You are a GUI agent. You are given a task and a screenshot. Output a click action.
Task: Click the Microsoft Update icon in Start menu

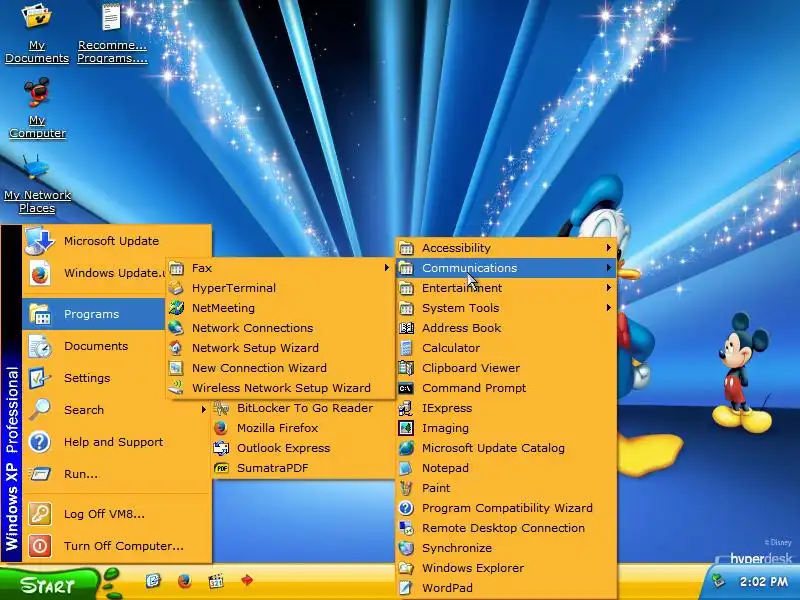(x=40, y=241)
